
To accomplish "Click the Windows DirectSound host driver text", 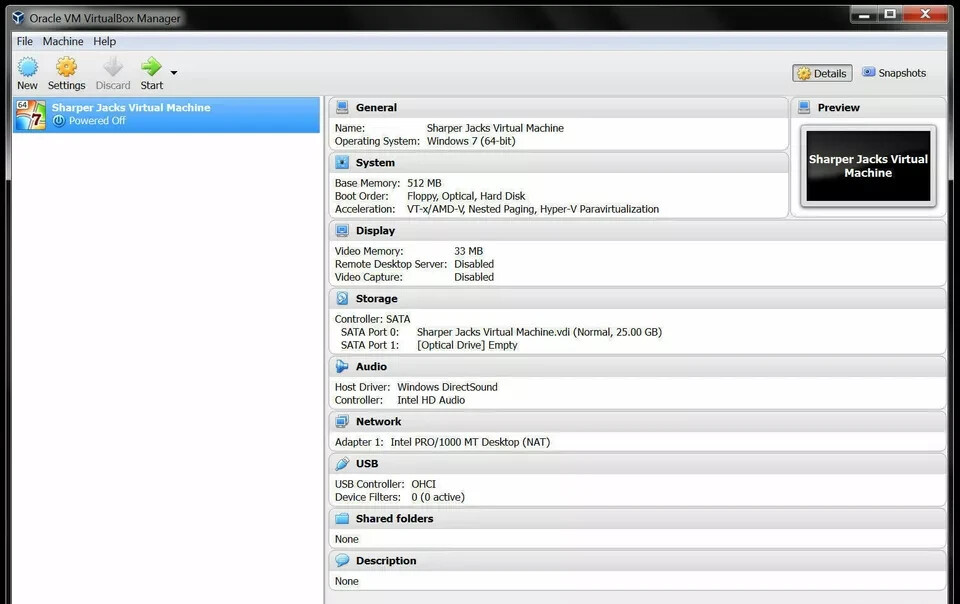I will click(x=447, y=387).
